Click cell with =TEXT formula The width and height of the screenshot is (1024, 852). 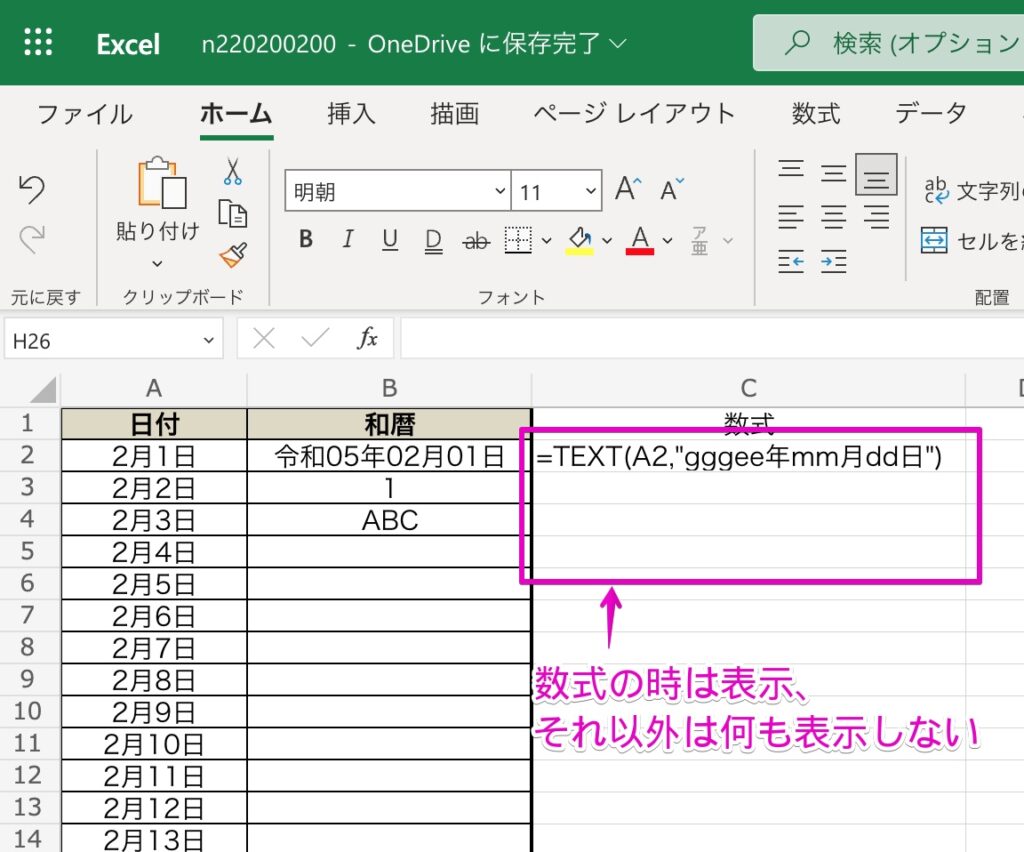point(748,456)
